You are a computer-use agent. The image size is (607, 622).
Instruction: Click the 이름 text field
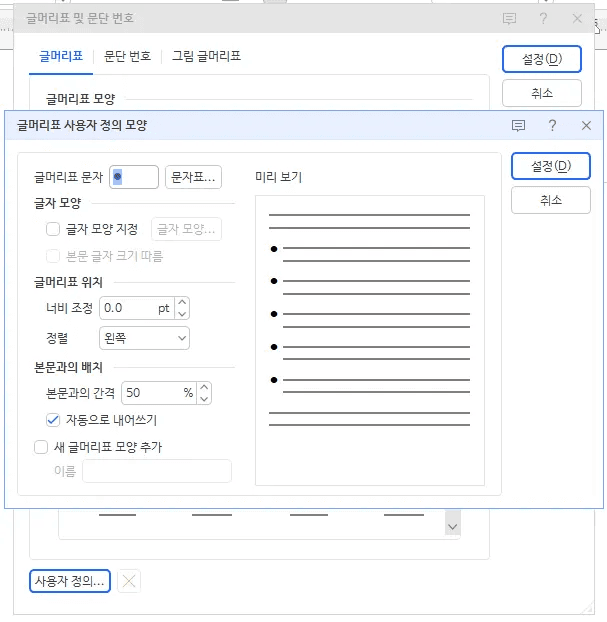point(157,471)
